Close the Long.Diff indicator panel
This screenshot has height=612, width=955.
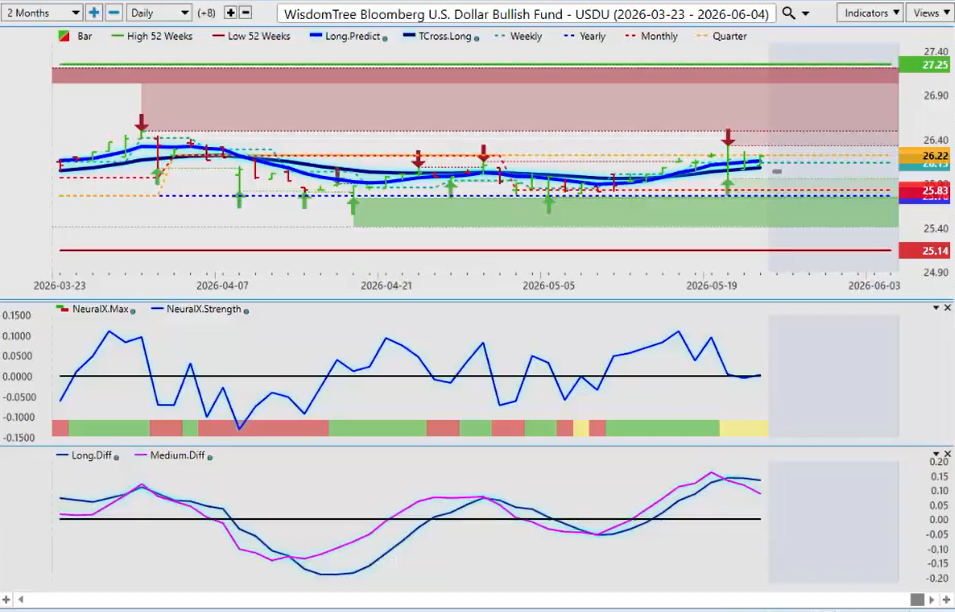point(947,454)
